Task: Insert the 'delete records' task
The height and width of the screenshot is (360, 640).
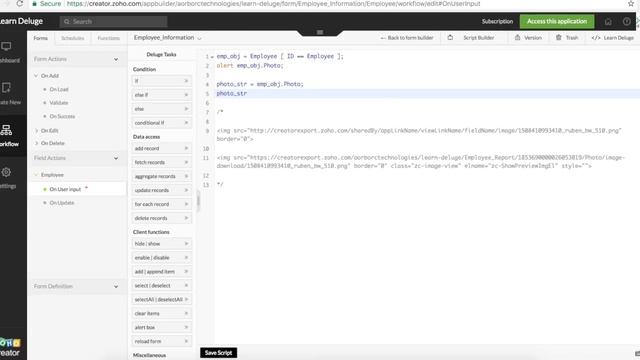Action: tap(162, 218)
